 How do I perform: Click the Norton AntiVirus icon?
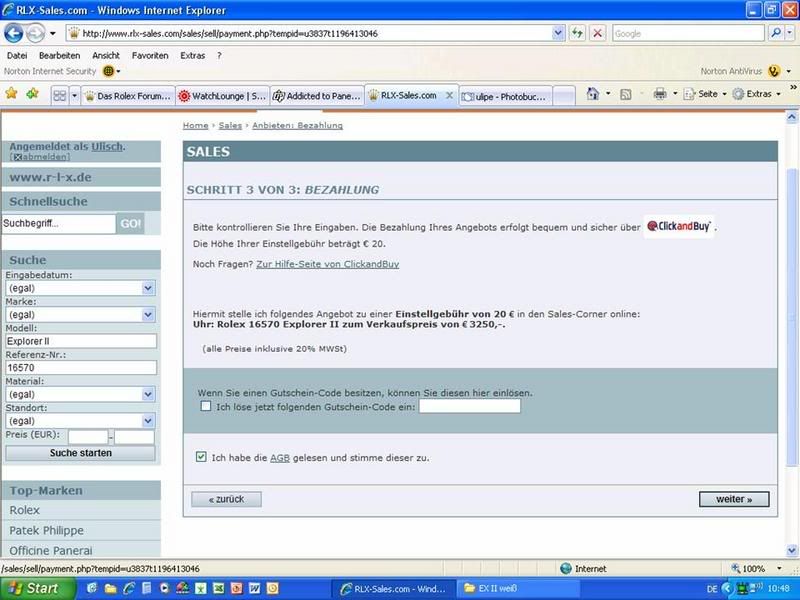pos(774,71)
